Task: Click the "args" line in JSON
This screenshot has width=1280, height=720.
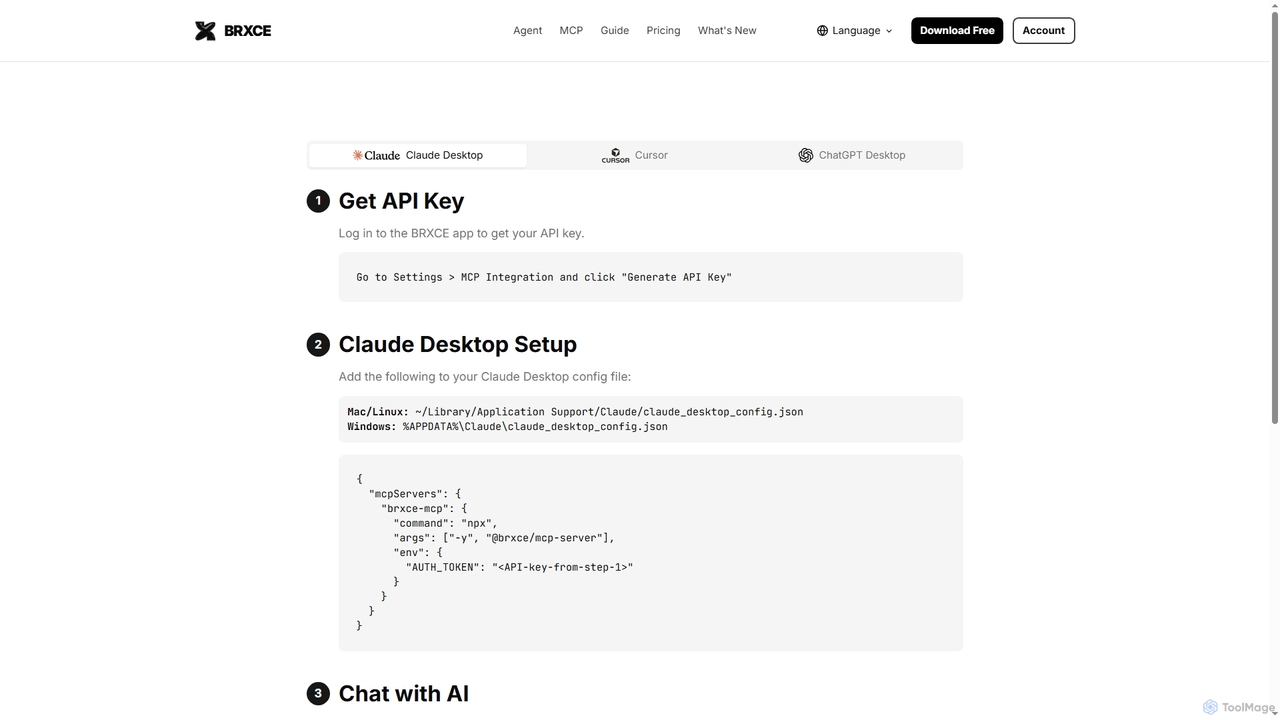Action: [x=504, y=538]
